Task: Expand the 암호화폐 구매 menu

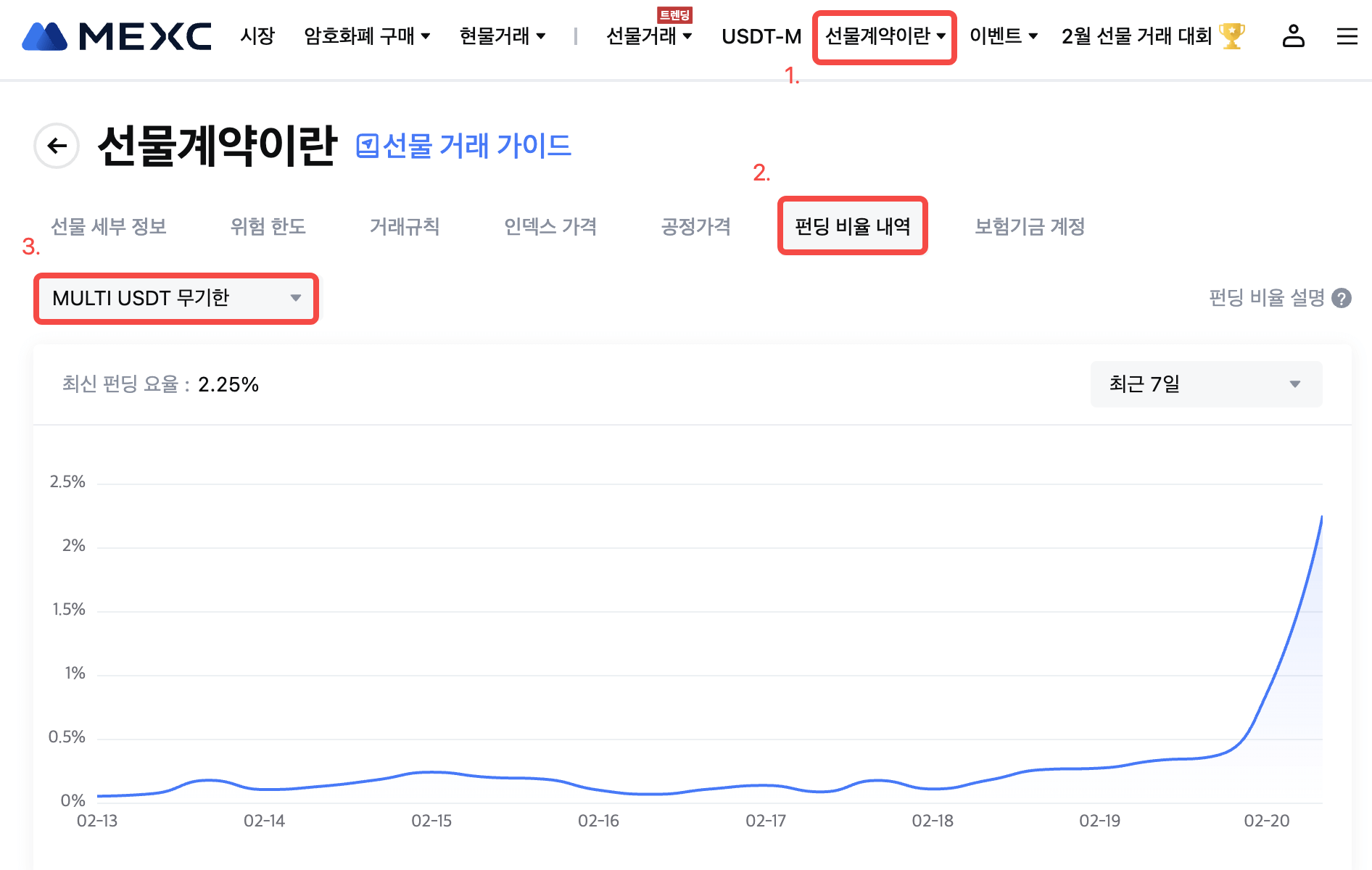Action: (x=367, y=36)
